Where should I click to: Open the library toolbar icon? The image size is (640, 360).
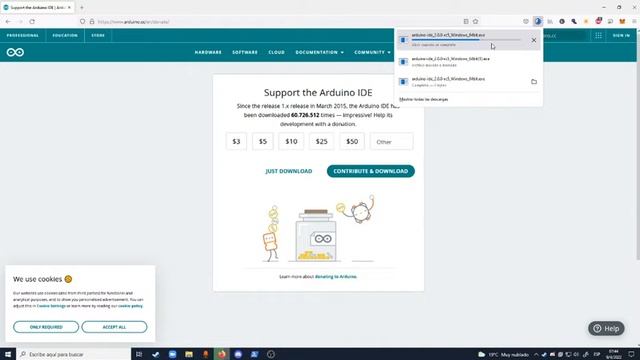550,21
